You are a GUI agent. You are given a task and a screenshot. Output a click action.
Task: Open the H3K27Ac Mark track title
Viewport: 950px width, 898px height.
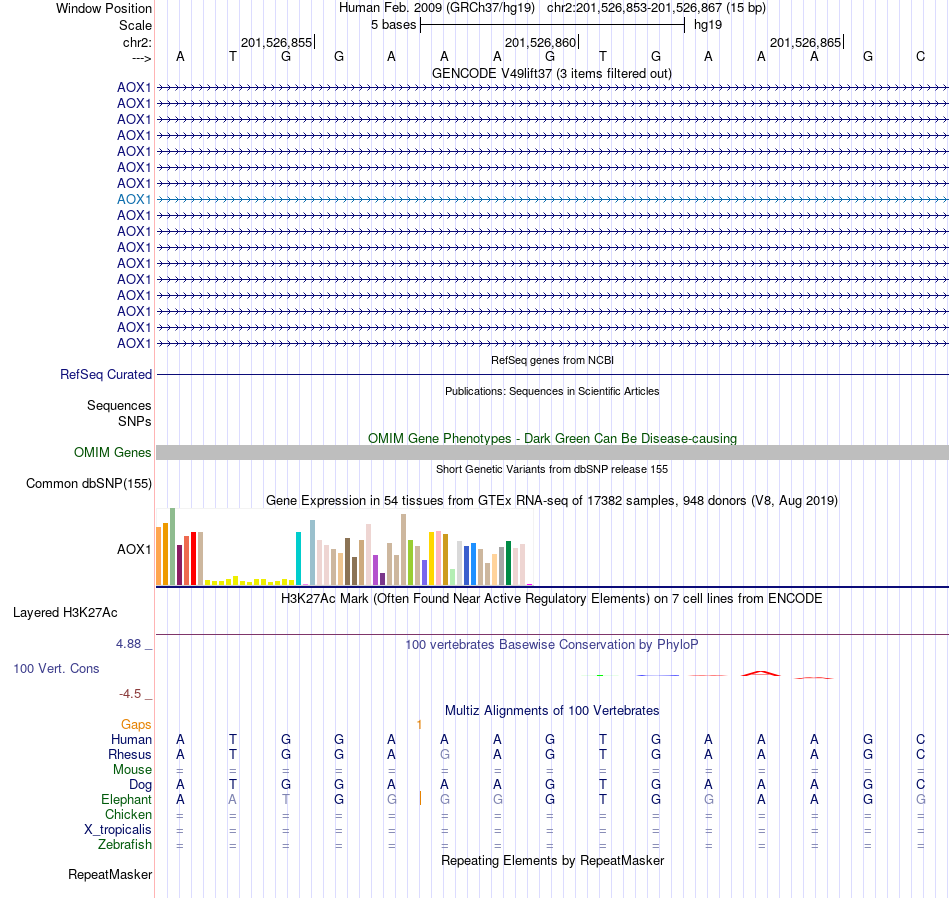pos(551,599)
